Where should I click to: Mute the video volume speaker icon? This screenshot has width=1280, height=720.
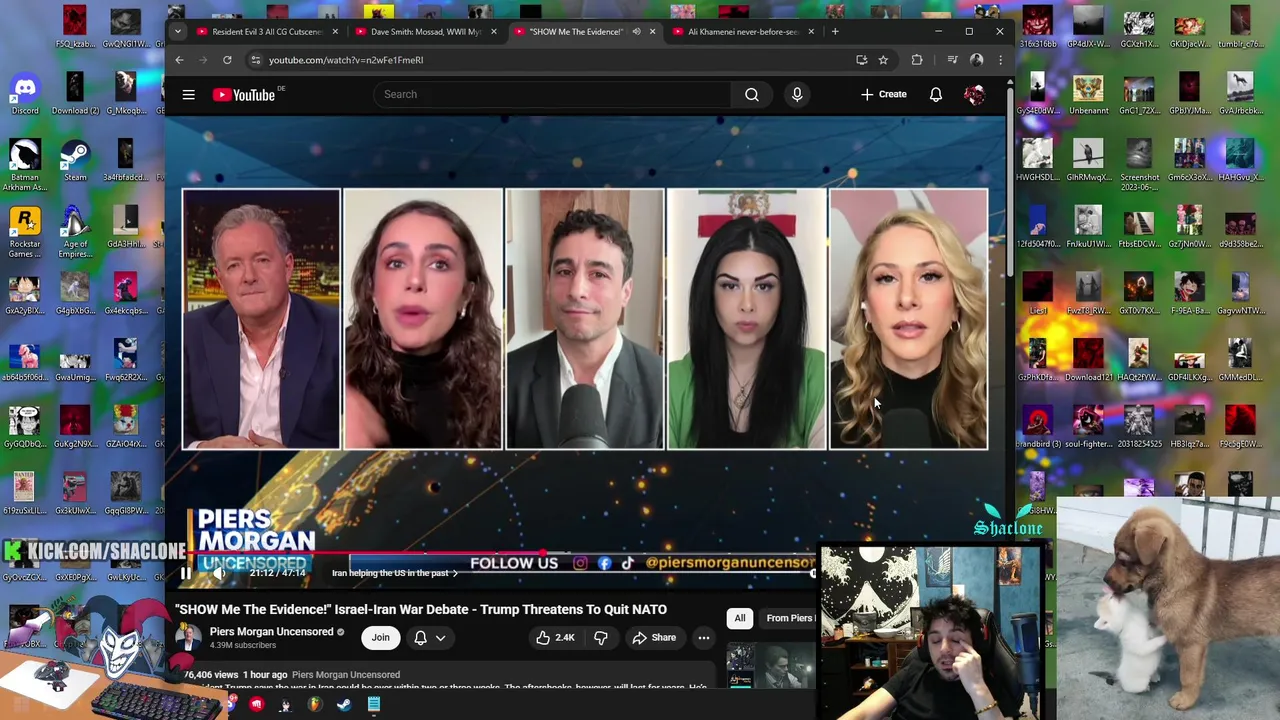point(220,573)
